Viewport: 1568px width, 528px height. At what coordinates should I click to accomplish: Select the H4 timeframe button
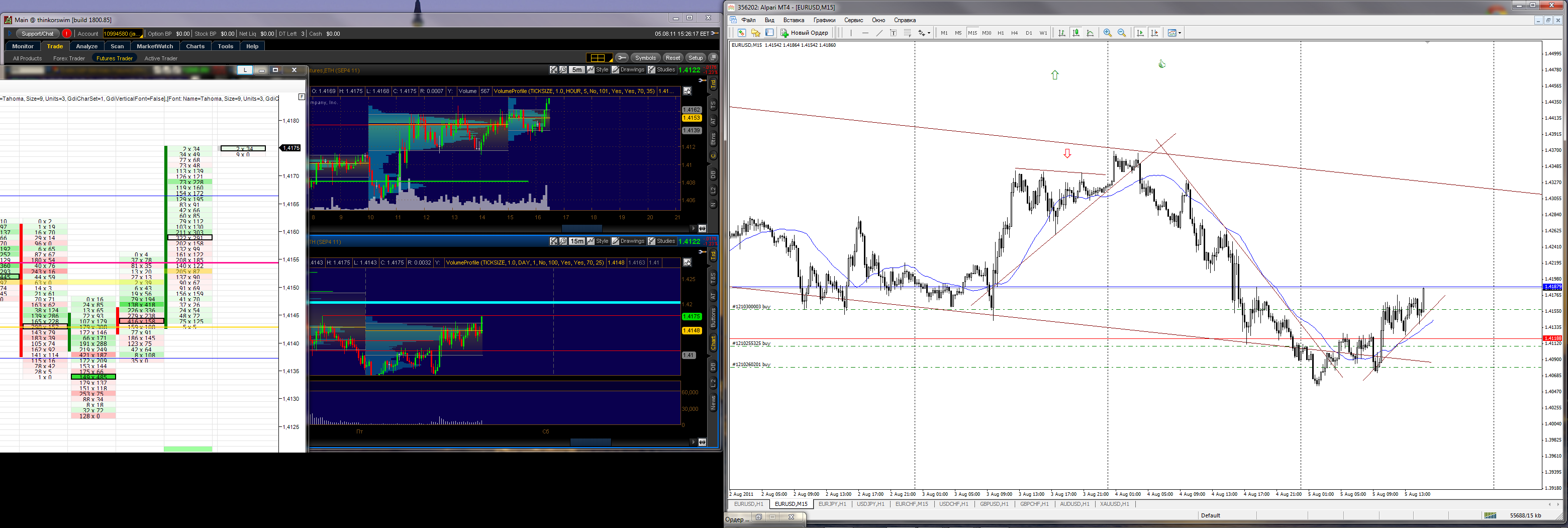click(x=1014, y=33)
